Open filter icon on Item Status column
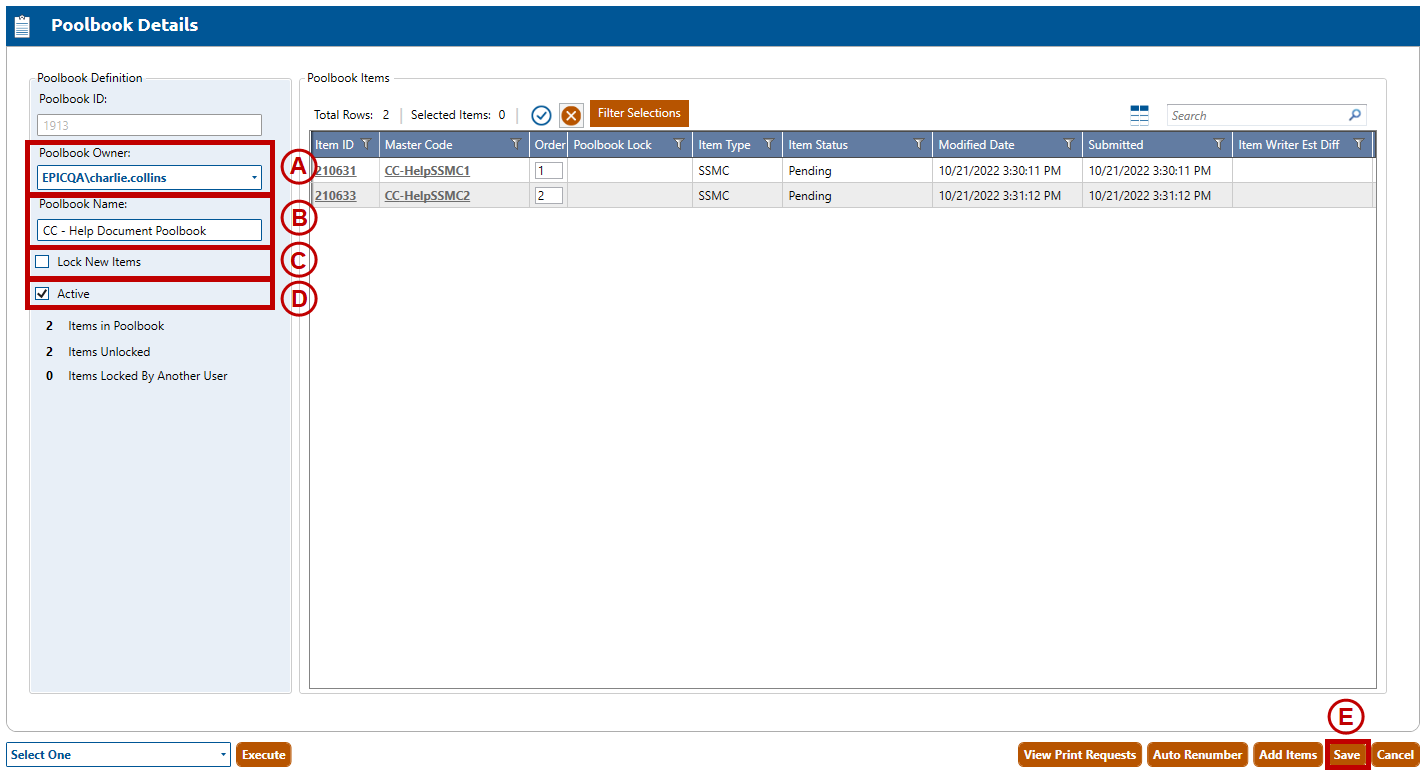This screenshot has height=774, width=1427. point(919,145)
